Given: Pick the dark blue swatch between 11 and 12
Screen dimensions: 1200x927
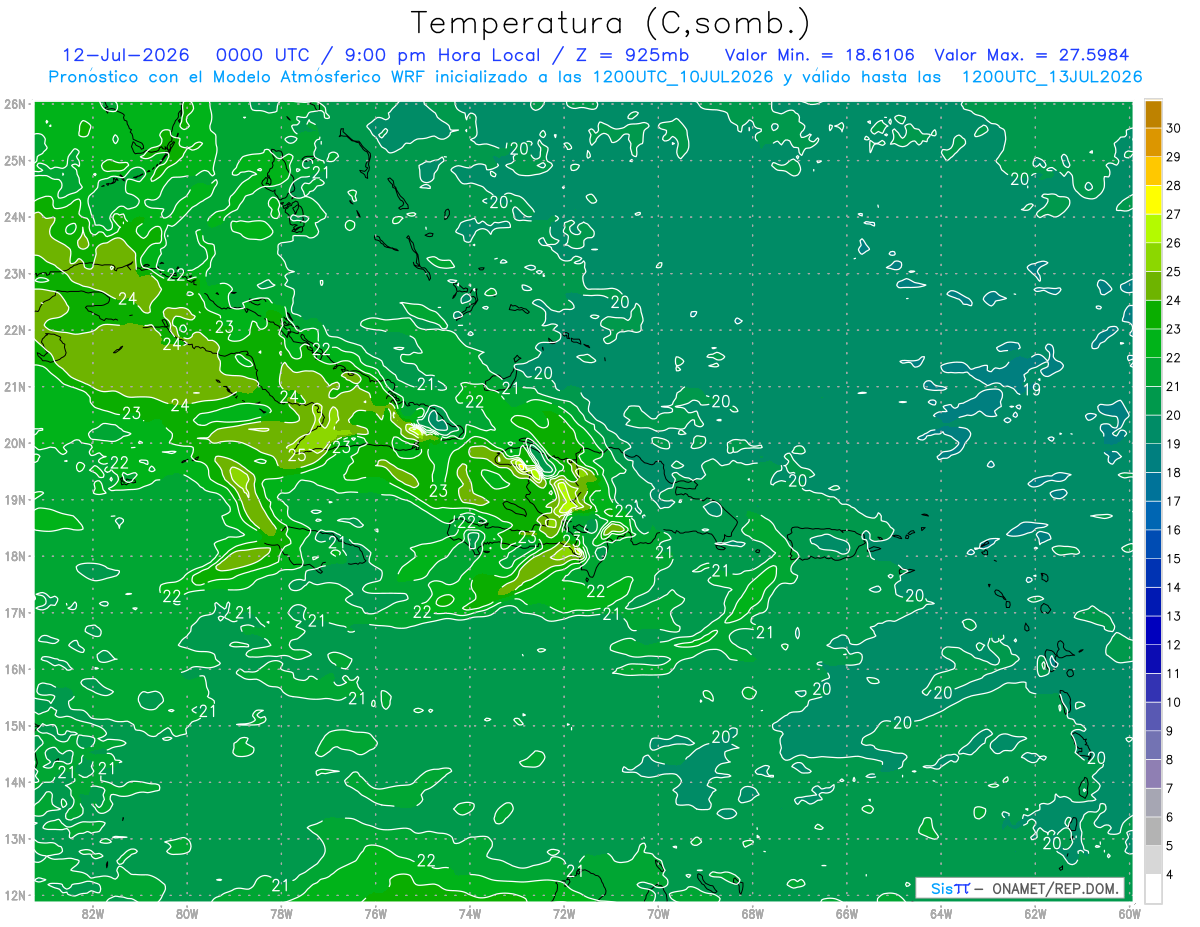Looking at the screenshot, I should click(x=1153, y=659).
